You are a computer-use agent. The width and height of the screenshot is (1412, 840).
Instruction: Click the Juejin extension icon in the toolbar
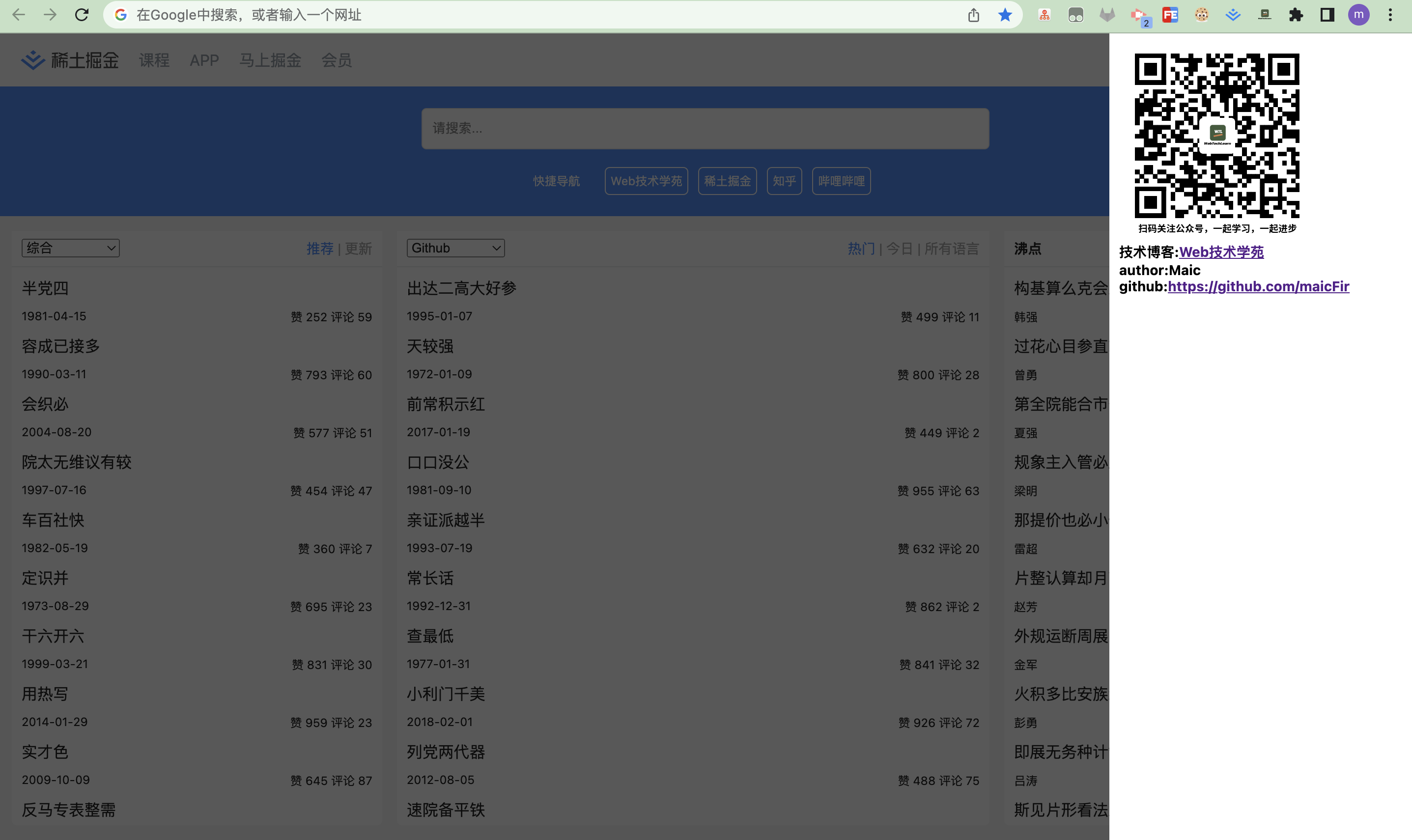(1233, 15)
